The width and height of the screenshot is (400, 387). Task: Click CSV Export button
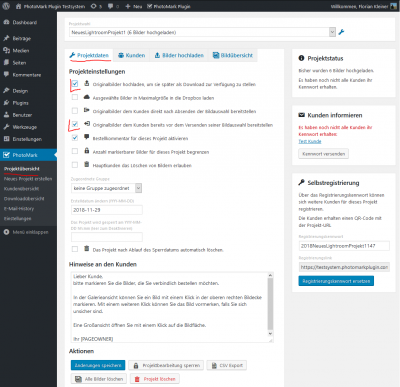click(x=227, y=365)
